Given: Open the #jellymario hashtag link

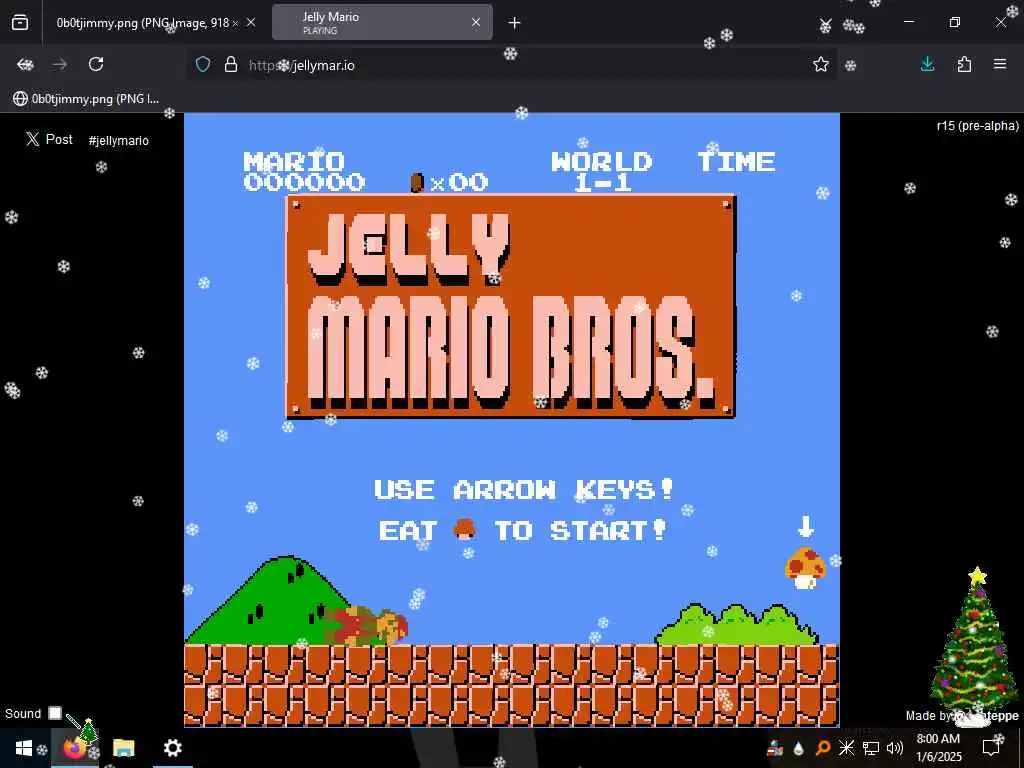Looking at the screenshot, I should (118, 140).
